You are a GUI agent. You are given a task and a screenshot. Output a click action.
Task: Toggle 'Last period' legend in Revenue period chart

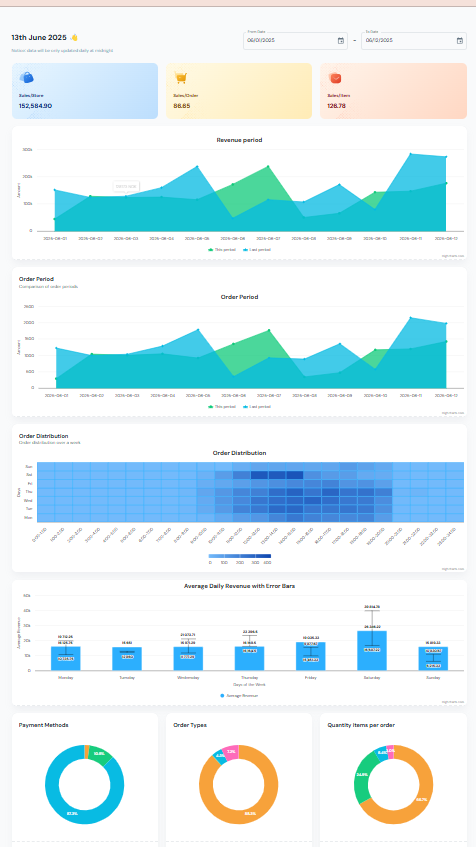(257, 250)
